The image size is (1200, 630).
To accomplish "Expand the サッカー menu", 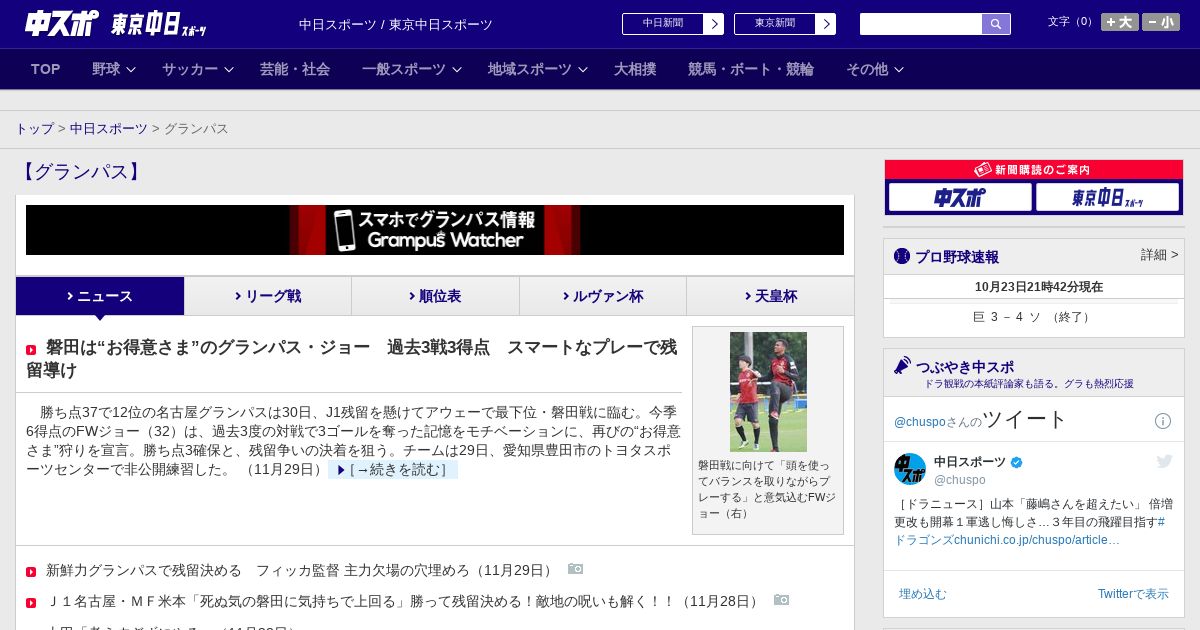I will pyautogui.click(x=197, y=69).
